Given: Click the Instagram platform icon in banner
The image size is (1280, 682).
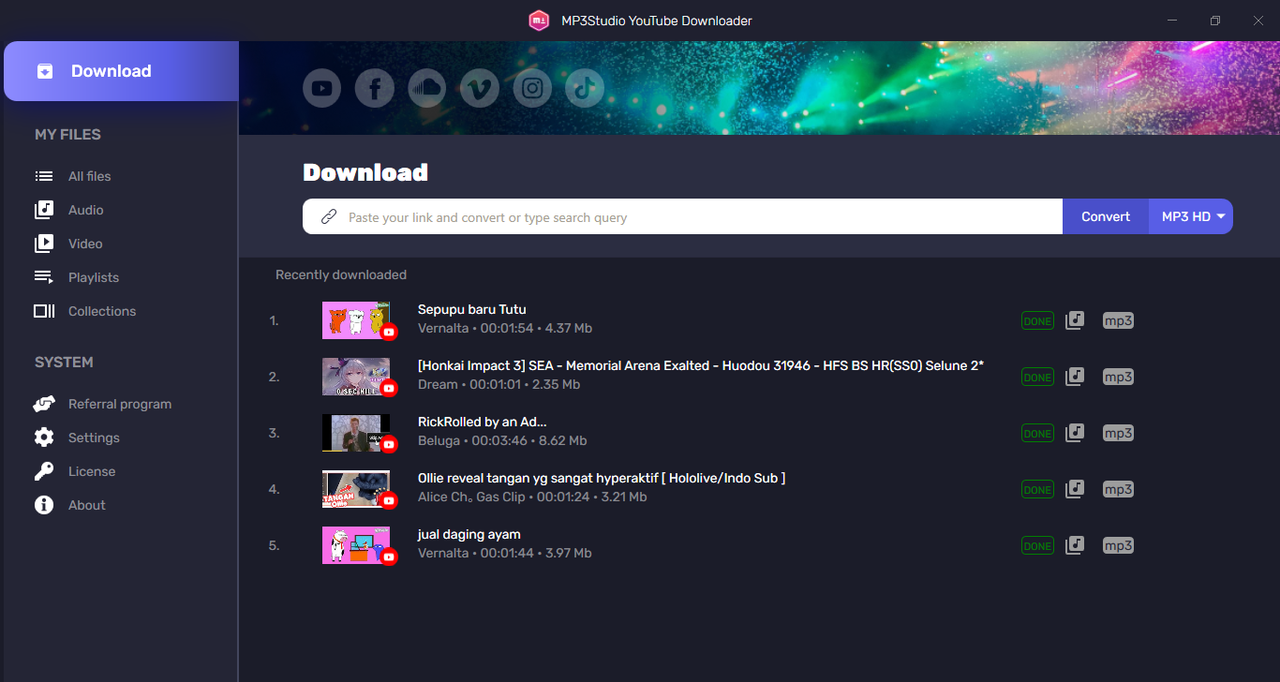Looking at the screenshot, I should [x=532, y=89].
